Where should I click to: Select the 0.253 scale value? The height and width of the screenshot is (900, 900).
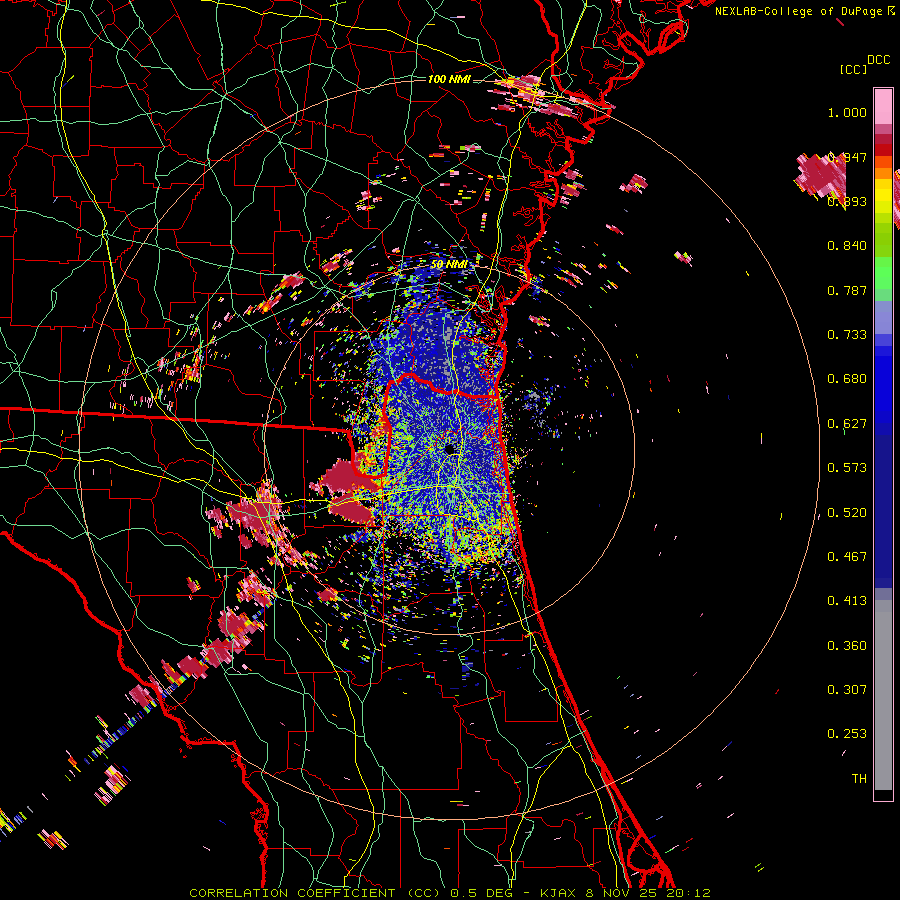[847, 734]
